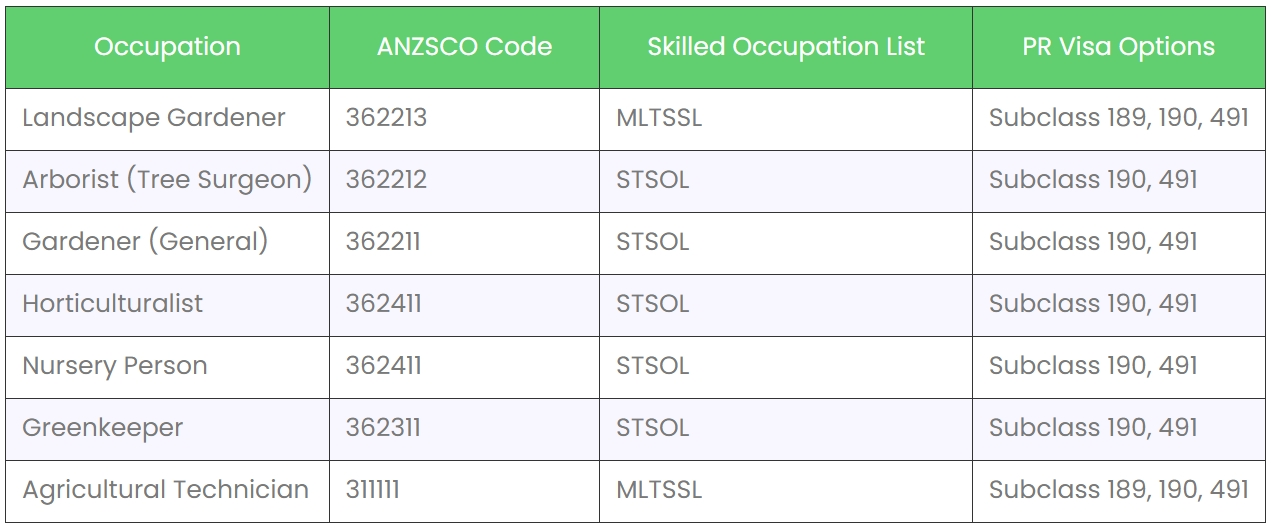Select STSOL in the Greenkeeper row
Image resolution: width=1271 pixels, height=529 pixels.
[x=652, y=428]
